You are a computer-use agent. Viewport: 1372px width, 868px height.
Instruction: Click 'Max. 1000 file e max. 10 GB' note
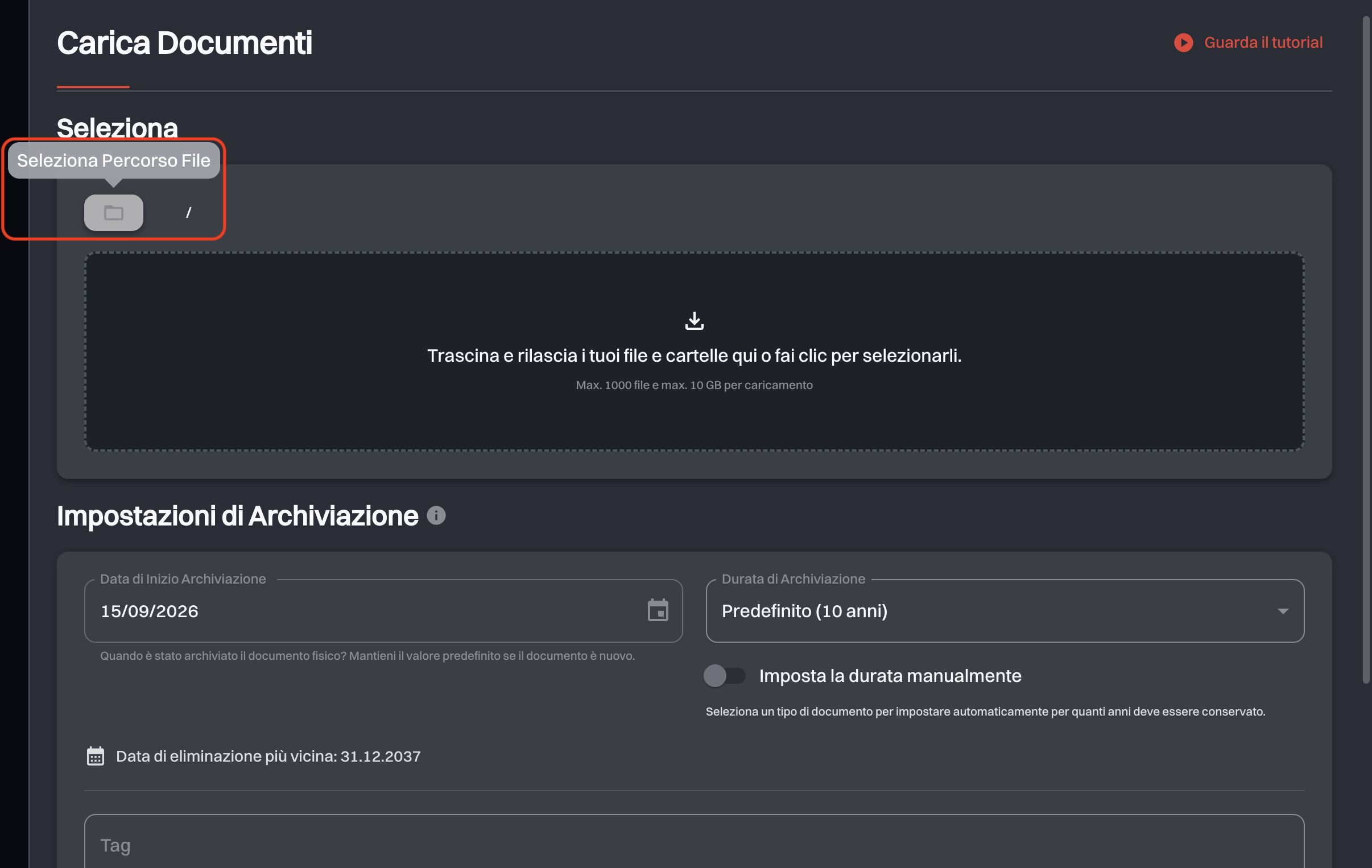[694, 385]
